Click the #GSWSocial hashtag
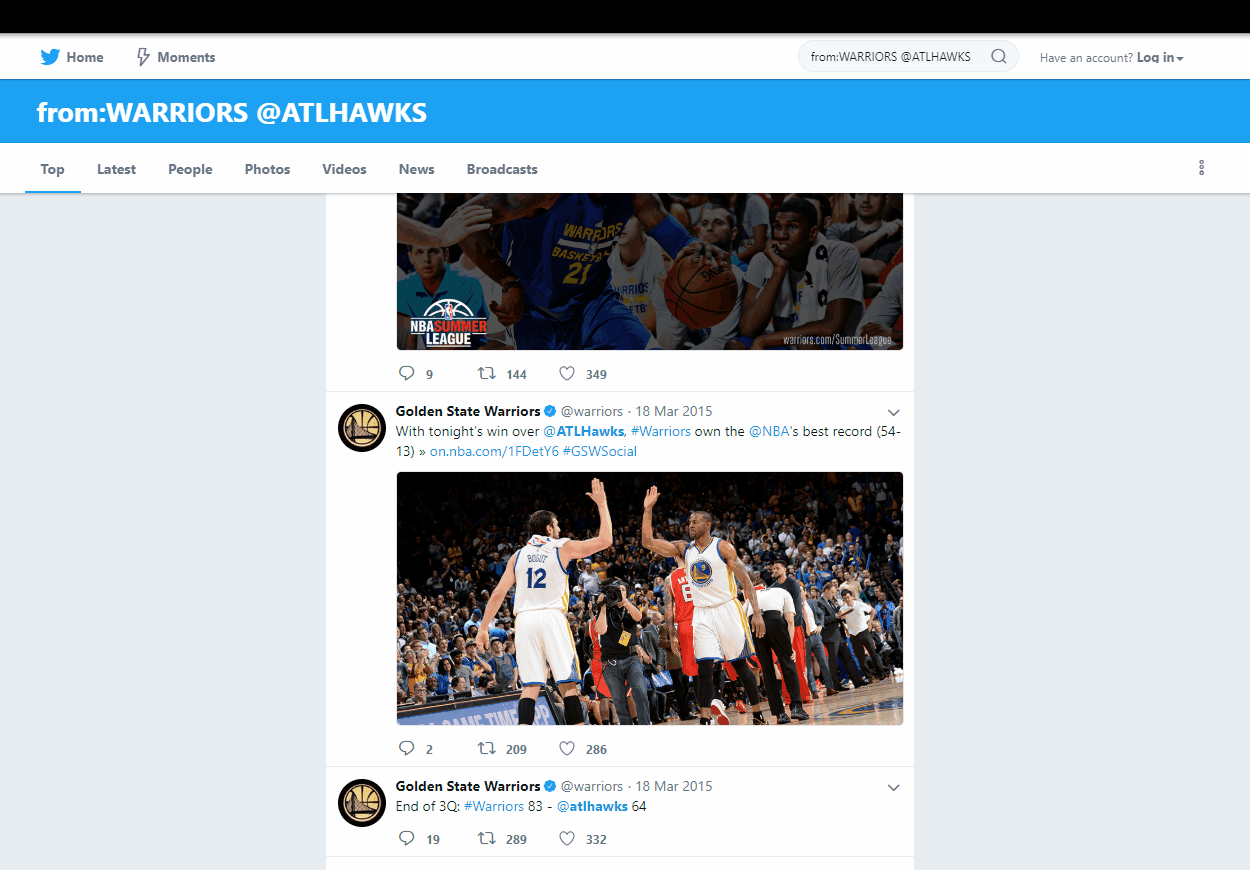 (x=600, y=451)
